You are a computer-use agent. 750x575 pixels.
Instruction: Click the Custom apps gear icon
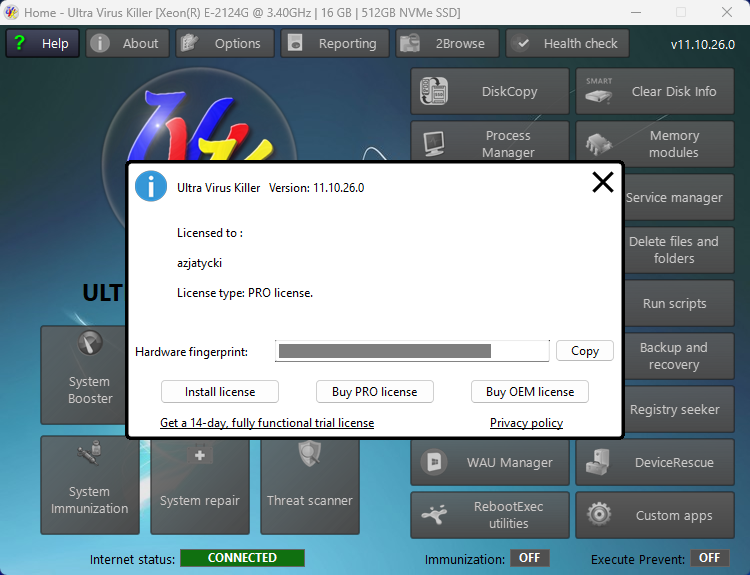[599, 515]
